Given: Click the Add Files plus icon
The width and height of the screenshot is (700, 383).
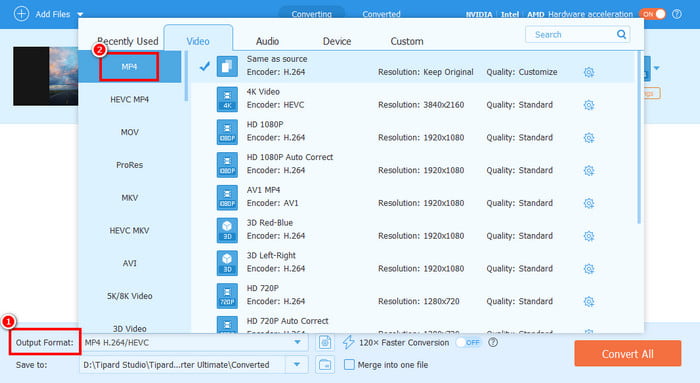Looking at the screenshot, I should (21, 13).
